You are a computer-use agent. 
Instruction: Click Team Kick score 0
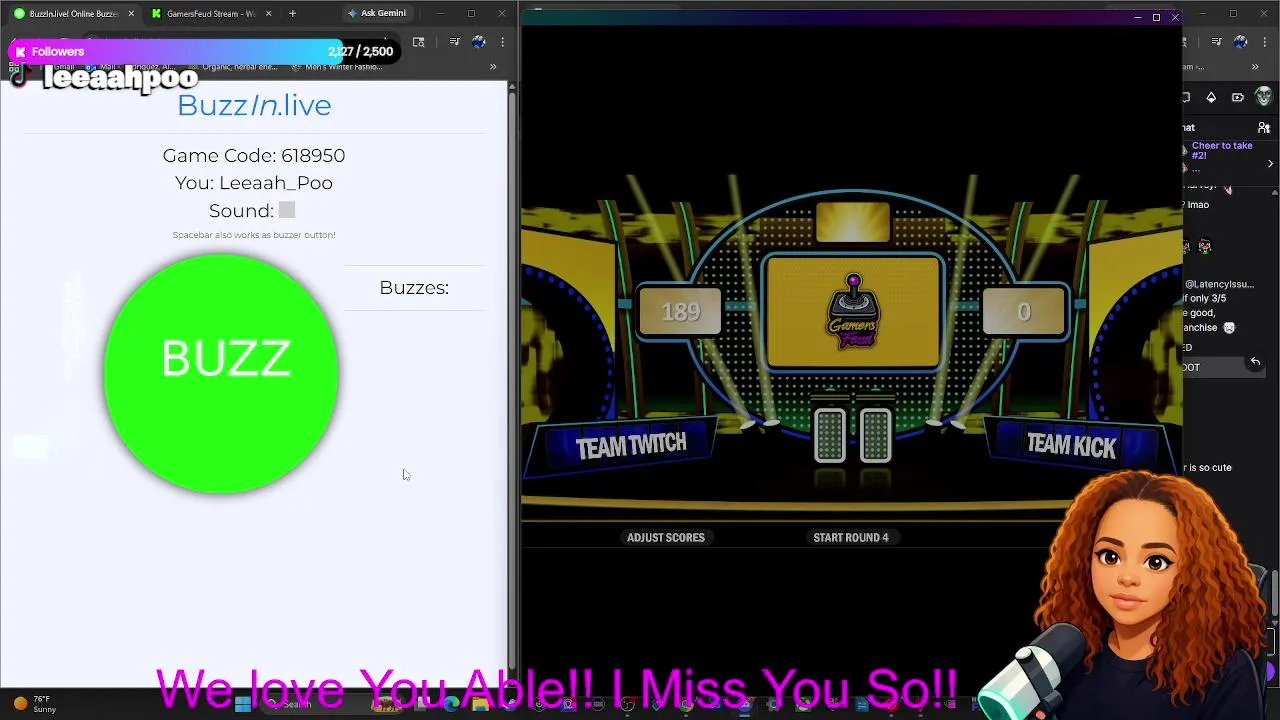[1024, 312]
